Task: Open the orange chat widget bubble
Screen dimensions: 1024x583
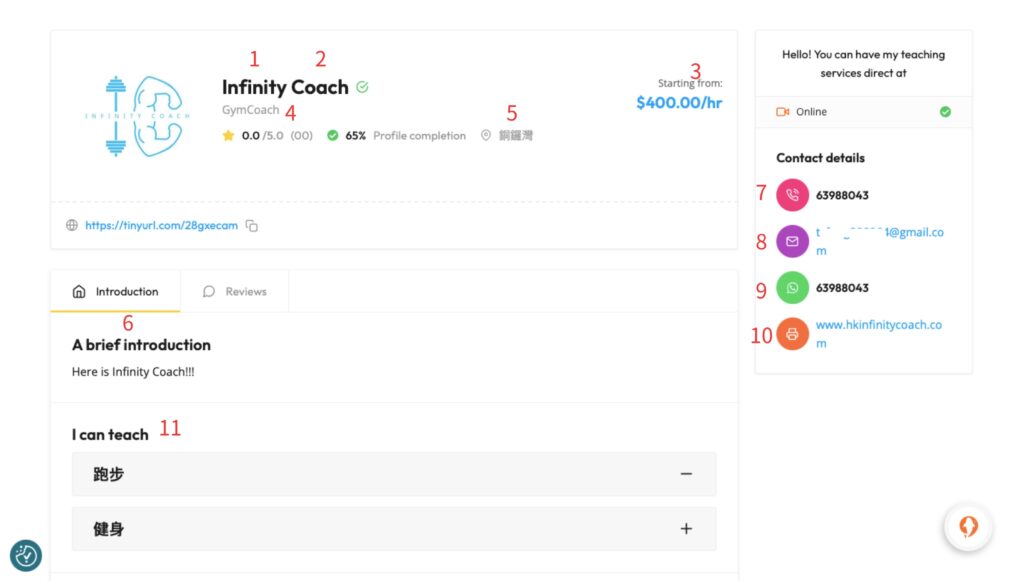Action: point(968,527)
